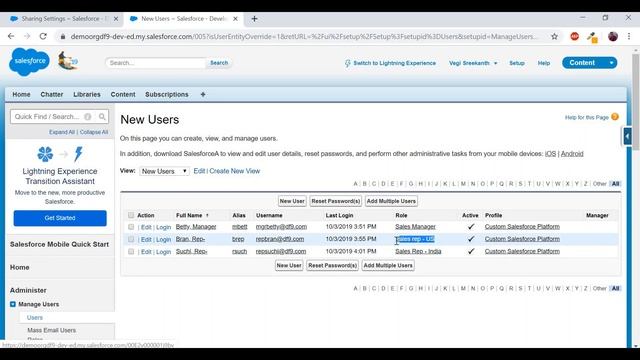Open the Libraries tab
This screenshot has width=640, height=360.
click(x=87, y=94)
